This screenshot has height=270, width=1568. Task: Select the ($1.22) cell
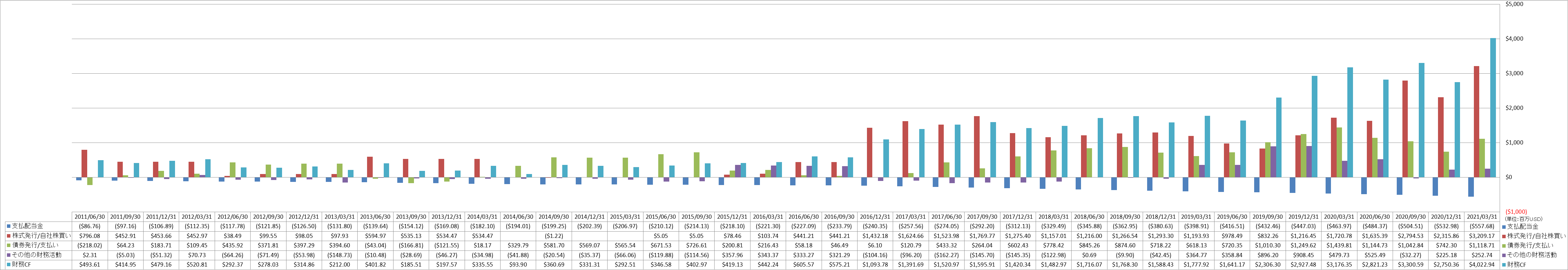tap(554, 235)
